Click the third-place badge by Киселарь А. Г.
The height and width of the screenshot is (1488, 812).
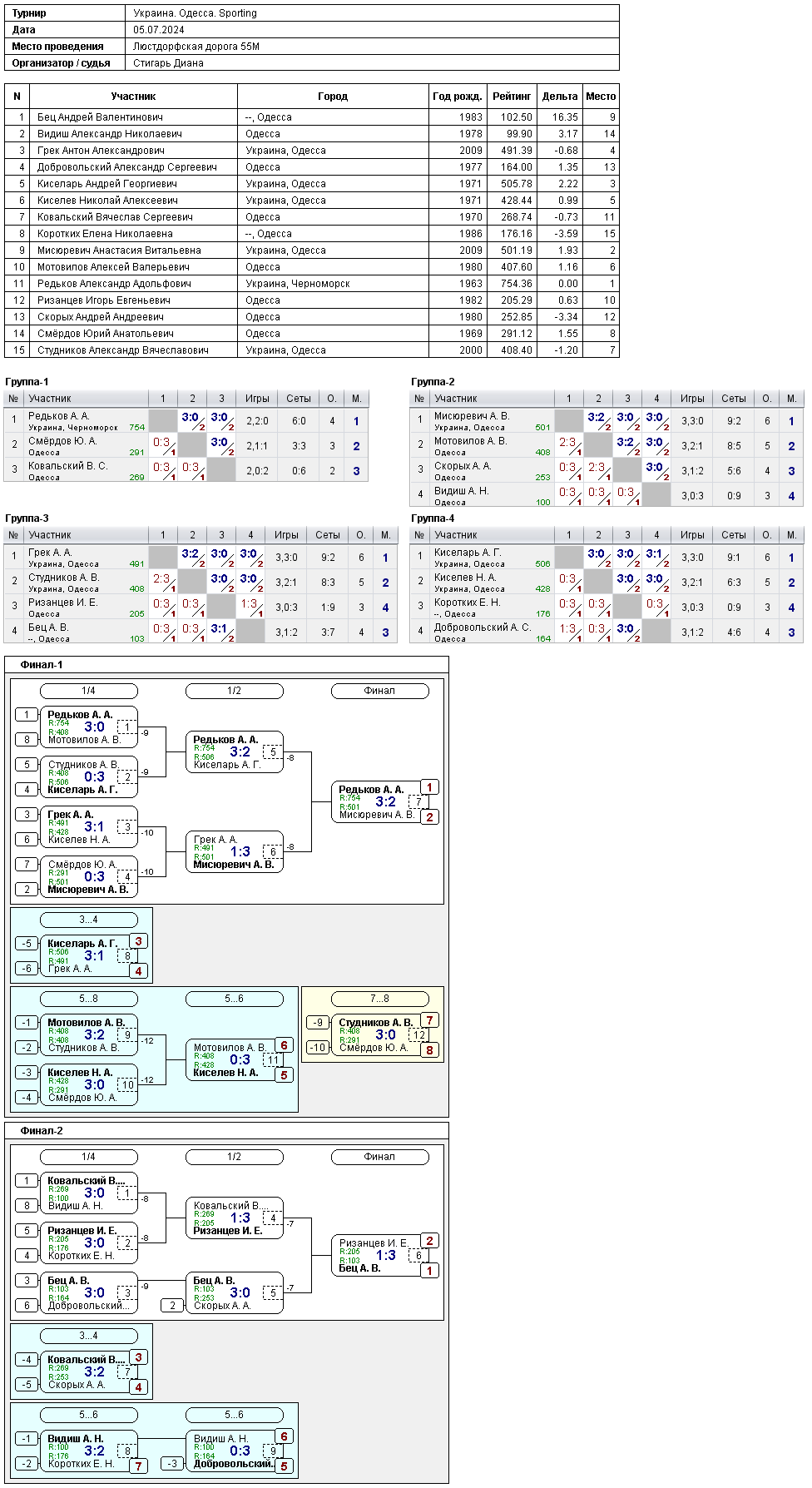(x=138, y=941)
